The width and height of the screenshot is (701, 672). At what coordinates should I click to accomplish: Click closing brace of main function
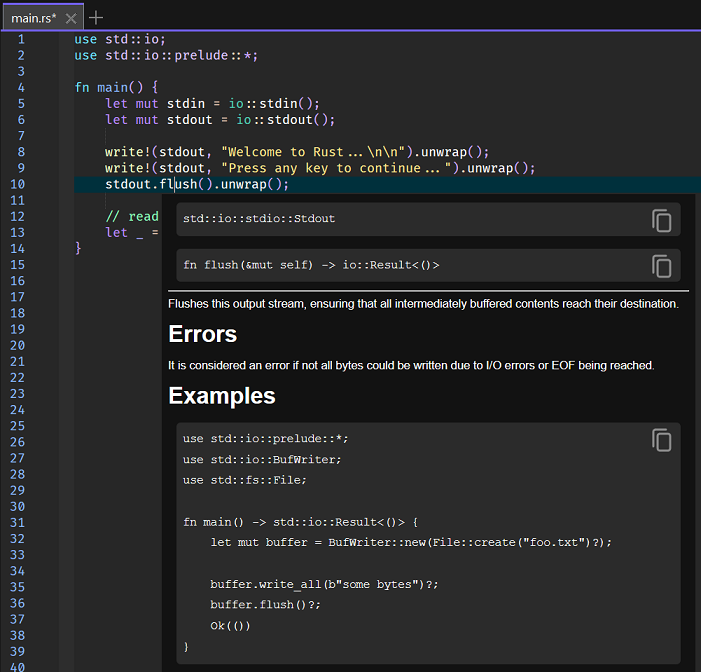click(78, 248)
